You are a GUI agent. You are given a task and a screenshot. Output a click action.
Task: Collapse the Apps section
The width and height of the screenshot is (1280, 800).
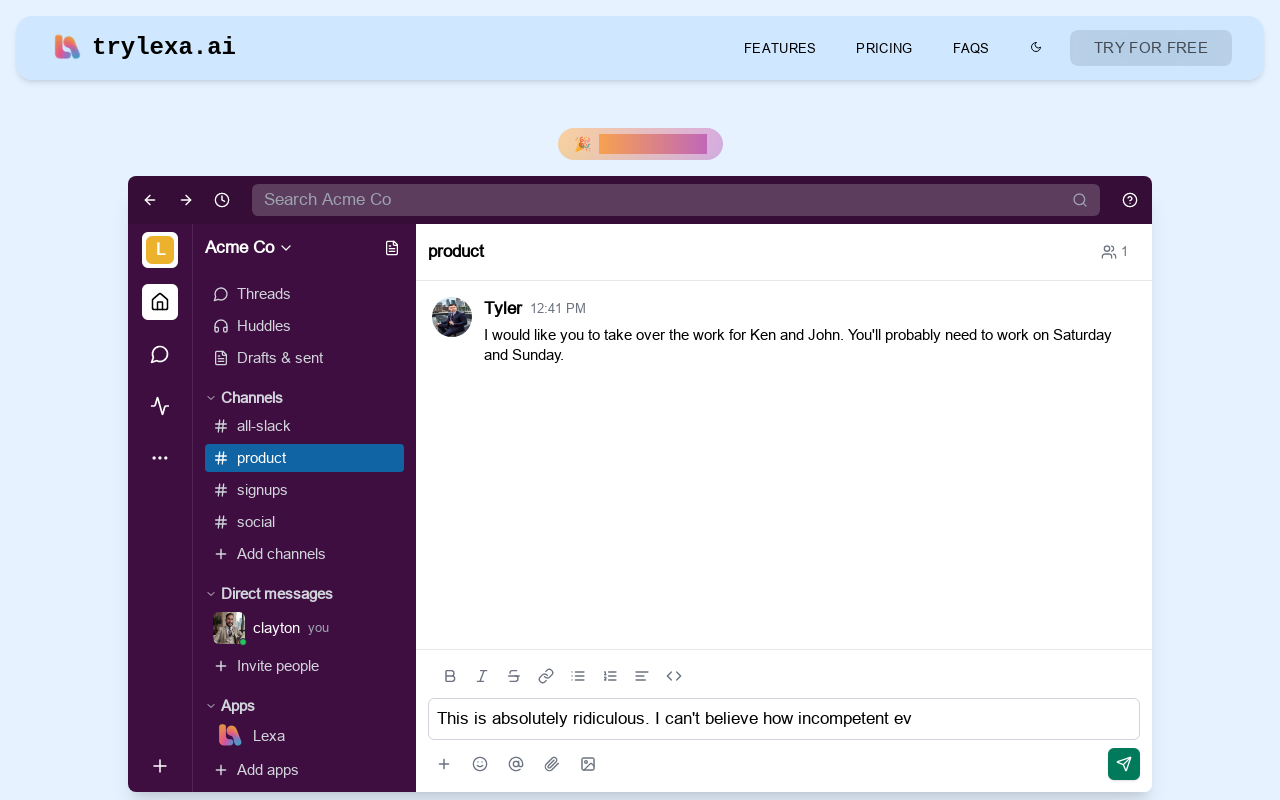[230, 706]
